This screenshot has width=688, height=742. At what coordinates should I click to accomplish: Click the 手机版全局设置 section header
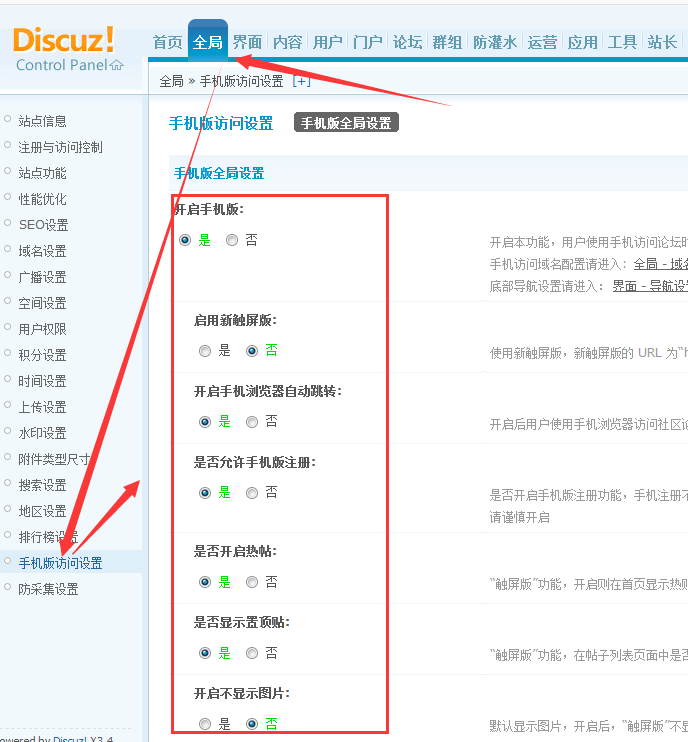tap(219, 173)
